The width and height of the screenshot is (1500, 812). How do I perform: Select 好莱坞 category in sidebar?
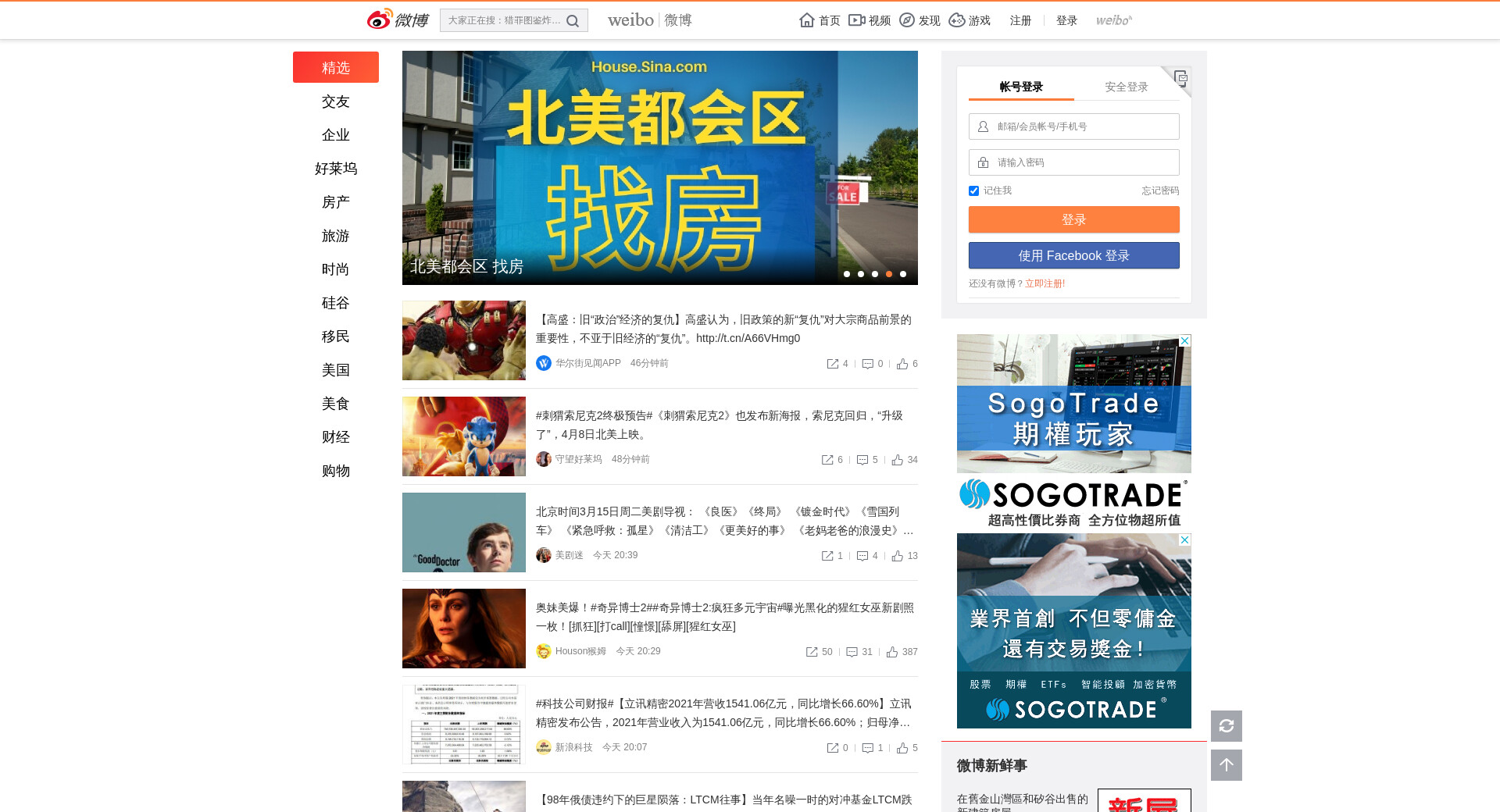[x=336, y=169]
